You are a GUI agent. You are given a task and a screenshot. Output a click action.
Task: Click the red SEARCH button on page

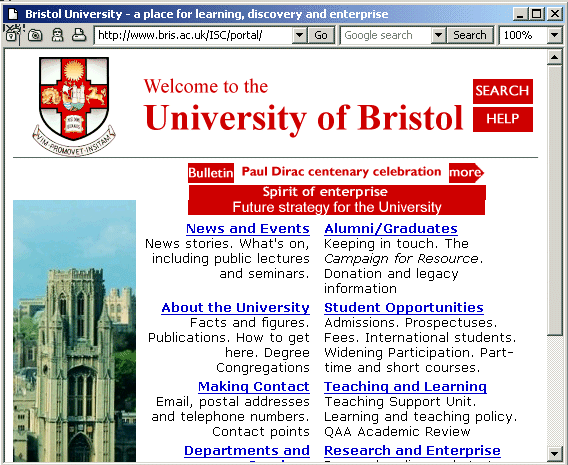coord(502,91)
